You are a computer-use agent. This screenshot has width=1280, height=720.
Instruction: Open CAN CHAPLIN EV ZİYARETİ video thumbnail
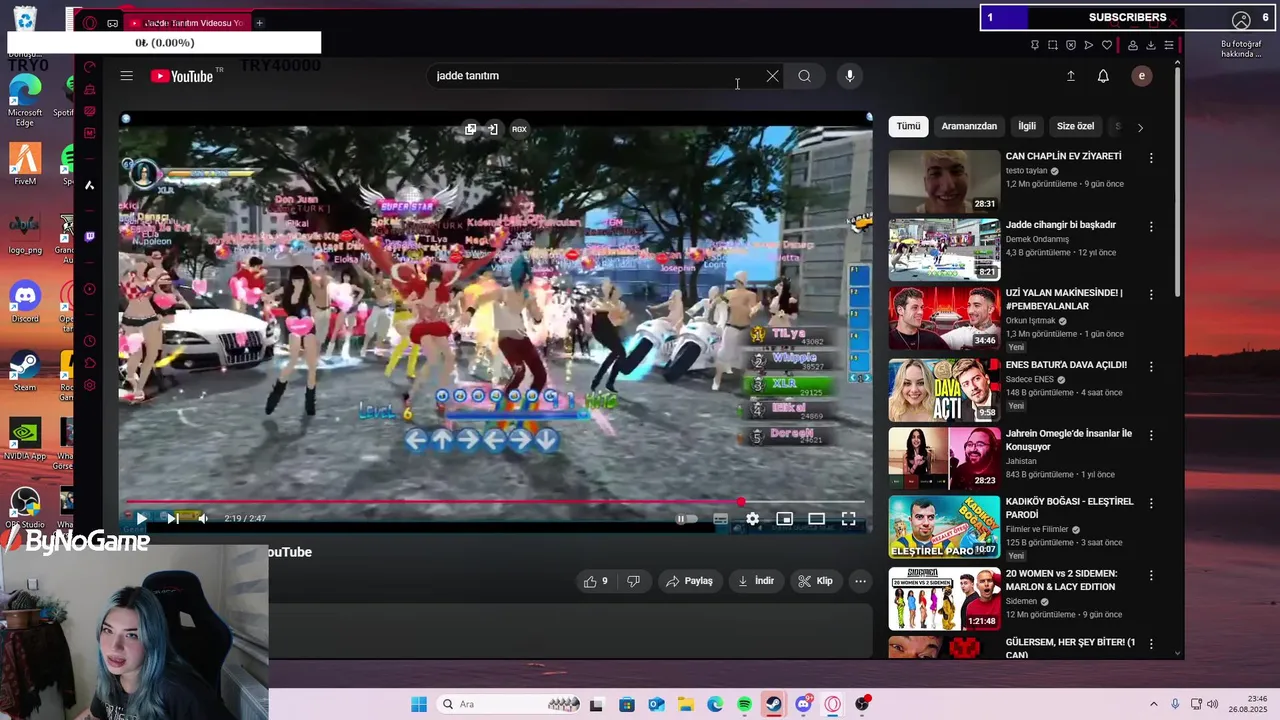point(944,181)
